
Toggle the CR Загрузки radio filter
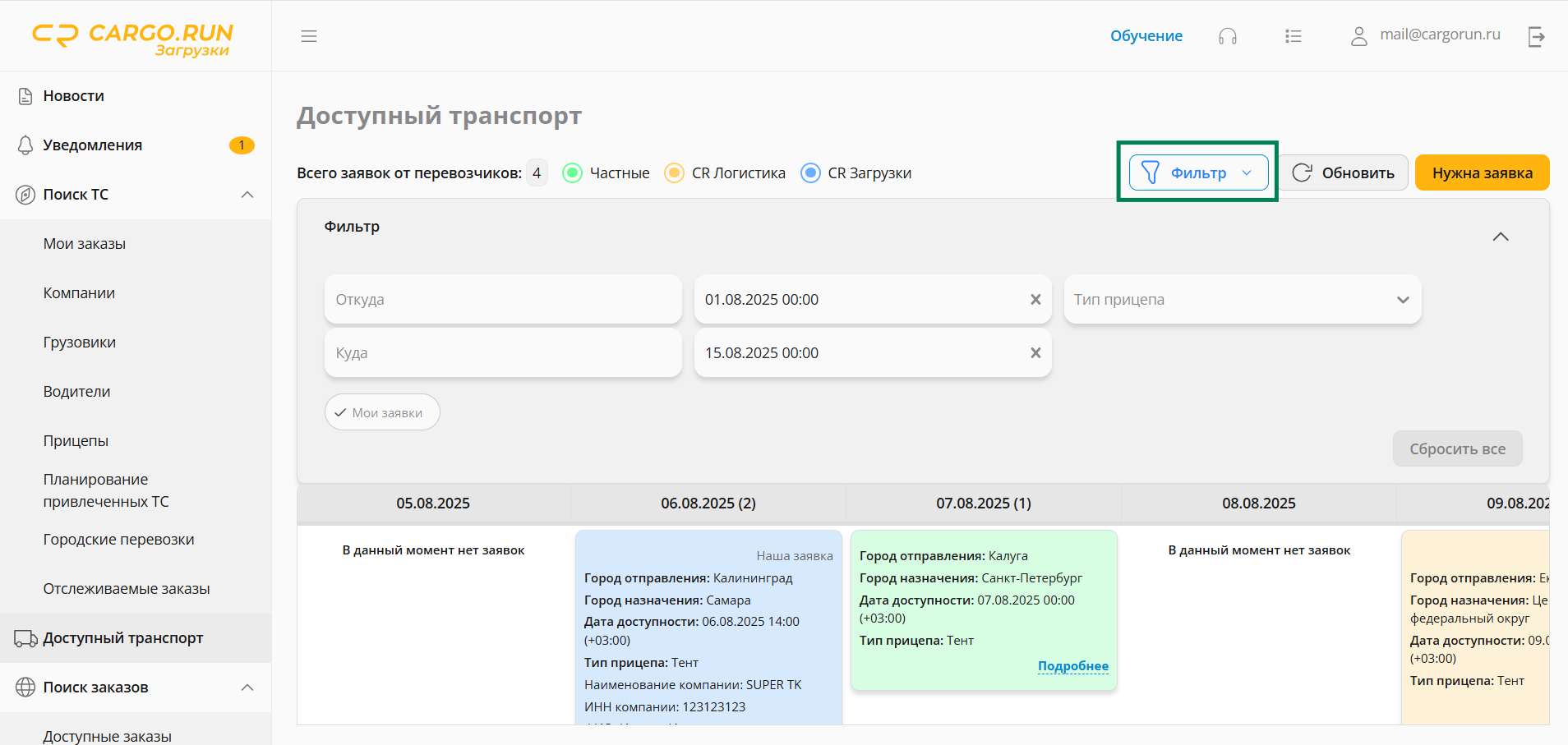(x=810, y=173)
